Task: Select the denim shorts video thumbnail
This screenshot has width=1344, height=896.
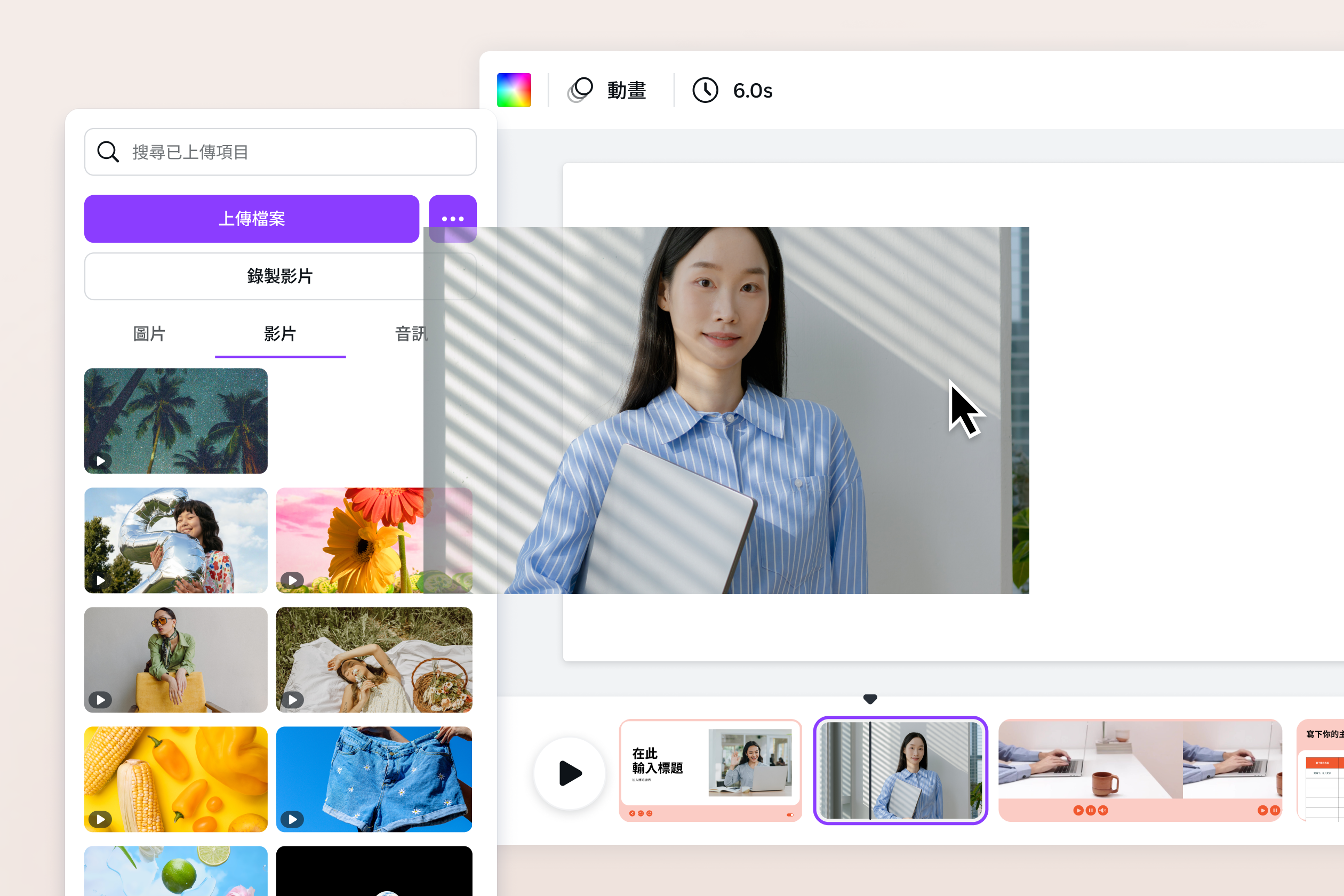Action: pos(374,779)
